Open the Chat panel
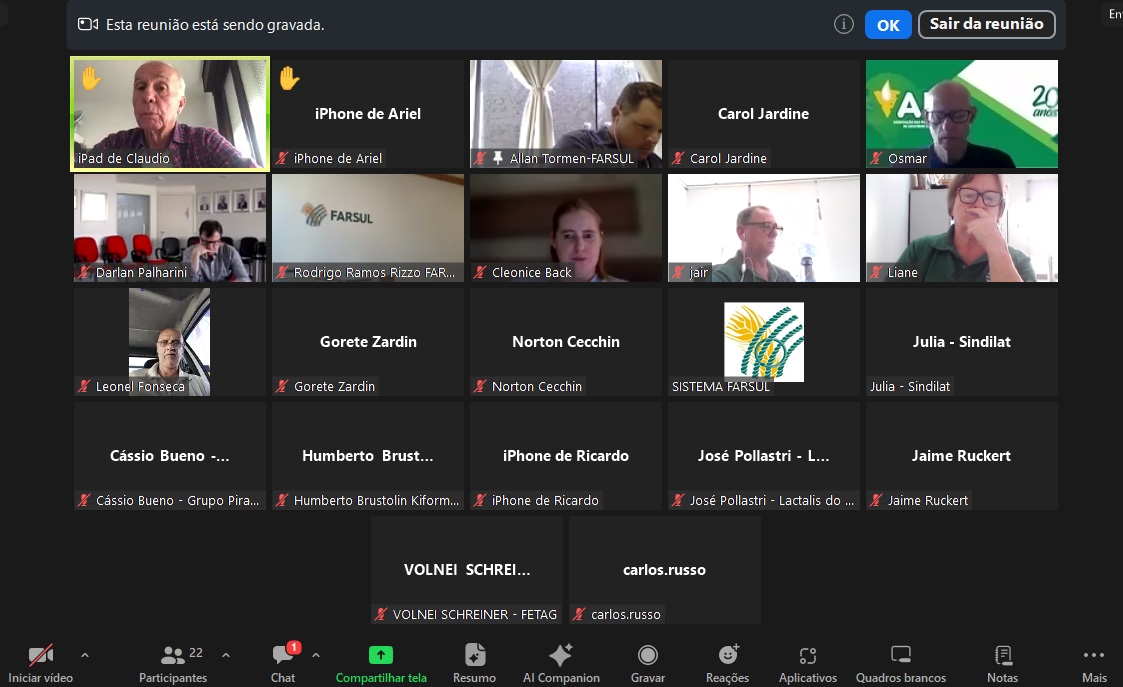This screenshot has width=1123, height=687. 283,656
